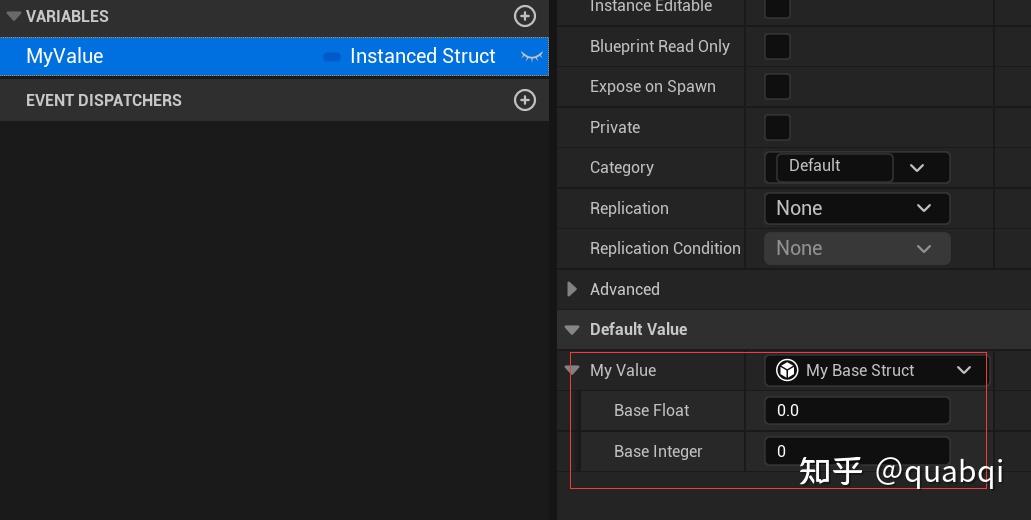Click the My Base Struct cube icon
This screenshot has height=520, width=1031.
click(x=787, y=370)
